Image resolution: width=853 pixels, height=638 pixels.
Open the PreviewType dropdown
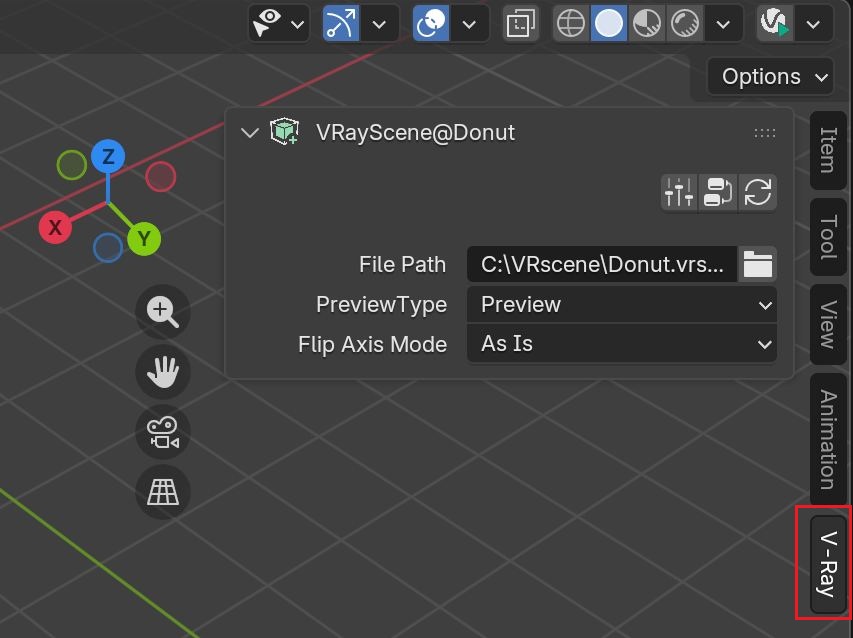point(622,305)
